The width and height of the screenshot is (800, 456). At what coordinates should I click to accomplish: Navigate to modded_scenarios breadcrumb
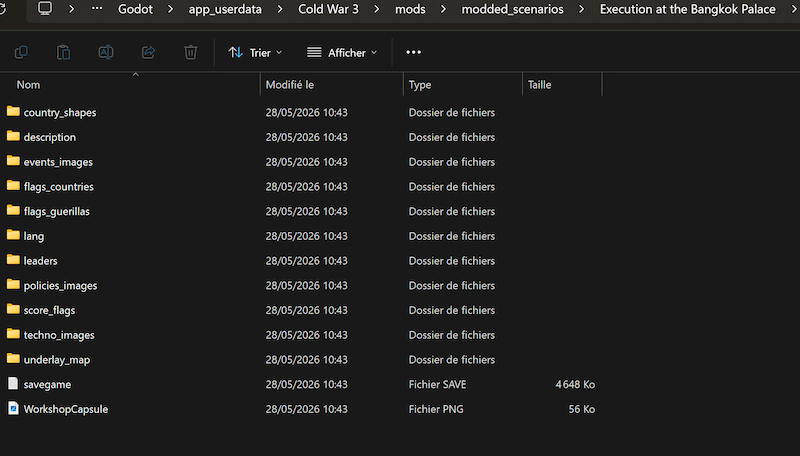512,9
